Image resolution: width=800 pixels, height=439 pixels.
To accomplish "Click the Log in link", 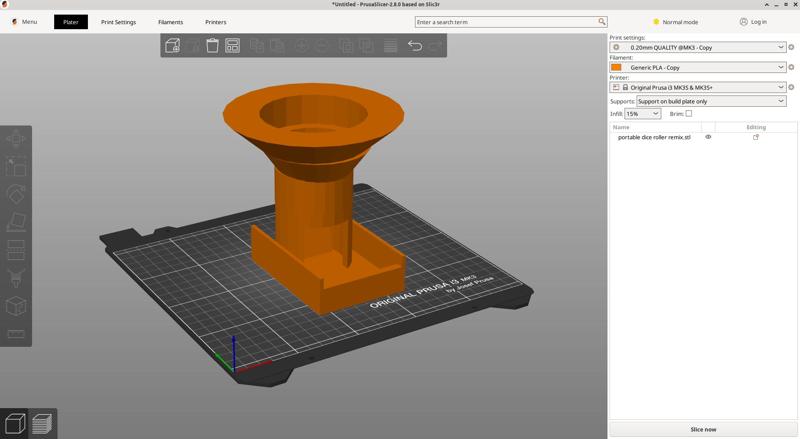I will tap(753, 22).
